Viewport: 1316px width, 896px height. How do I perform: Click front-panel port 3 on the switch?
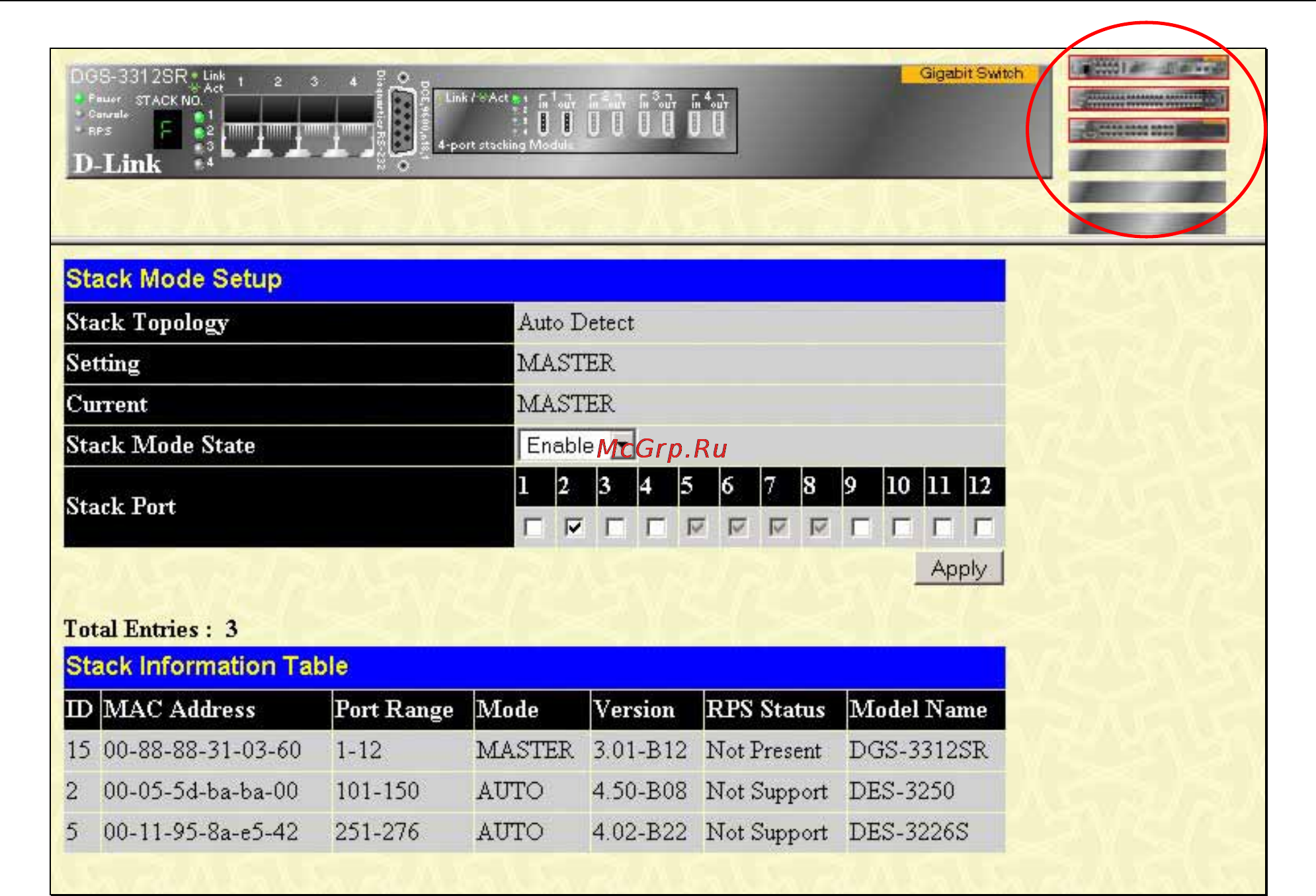point(317,126)
